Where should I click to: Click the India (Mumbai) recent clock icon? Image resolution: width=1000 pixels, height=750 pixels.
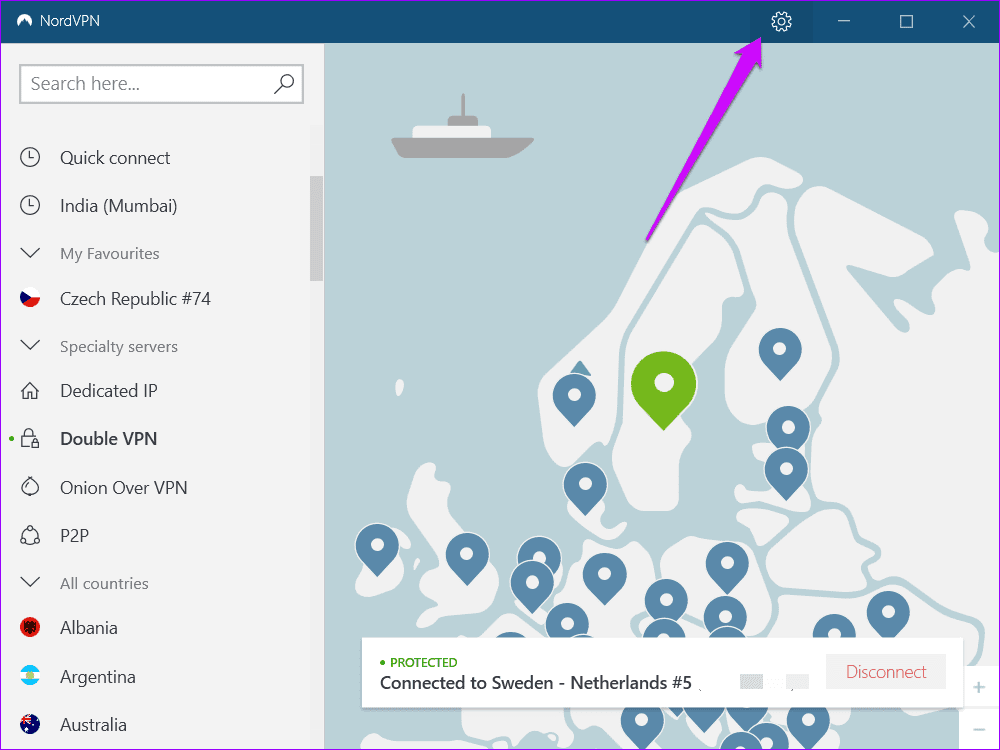click(x=30, y=205)
